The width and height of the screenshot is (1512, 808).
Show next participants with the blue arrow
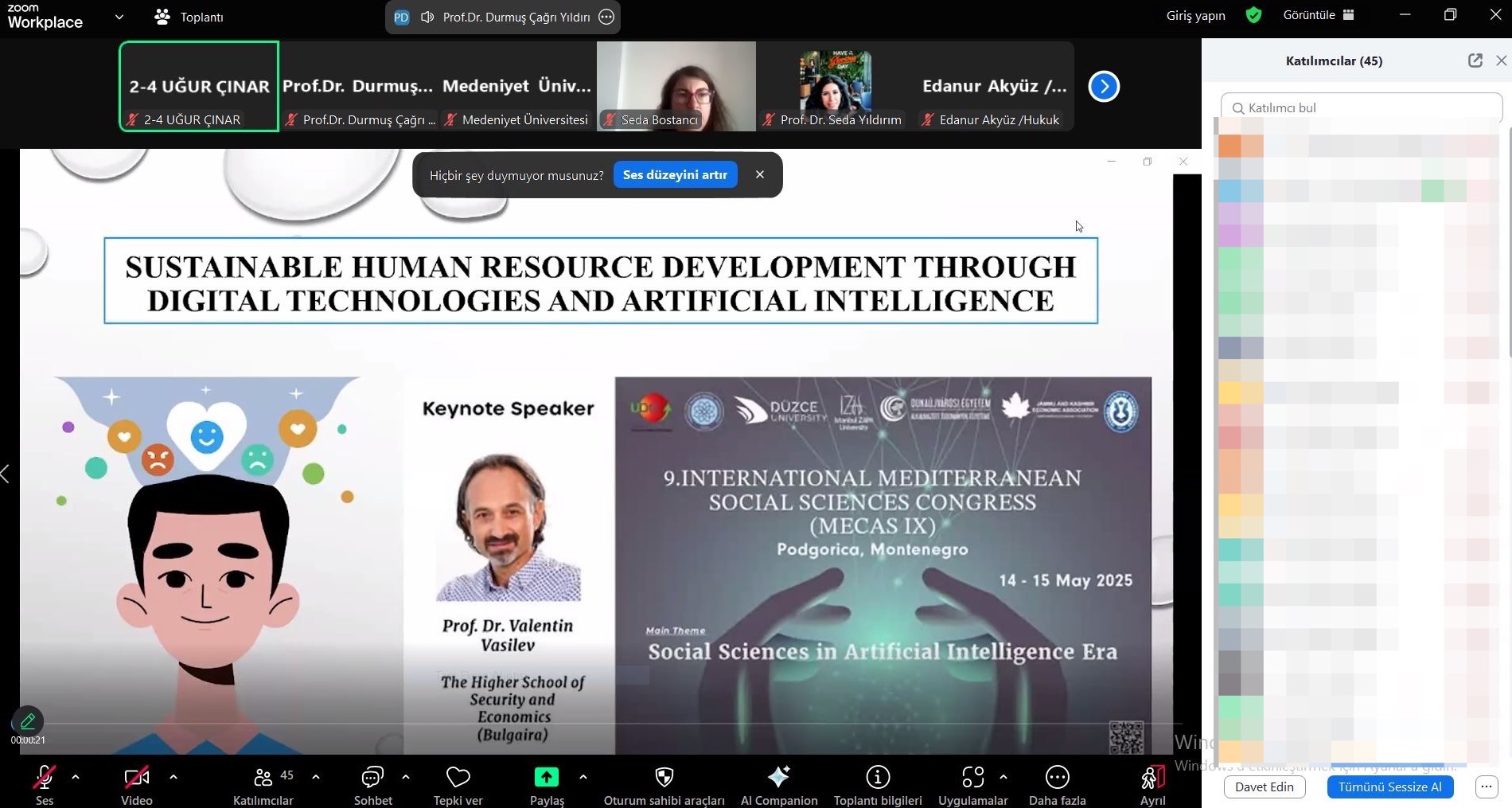[1104, 86]
